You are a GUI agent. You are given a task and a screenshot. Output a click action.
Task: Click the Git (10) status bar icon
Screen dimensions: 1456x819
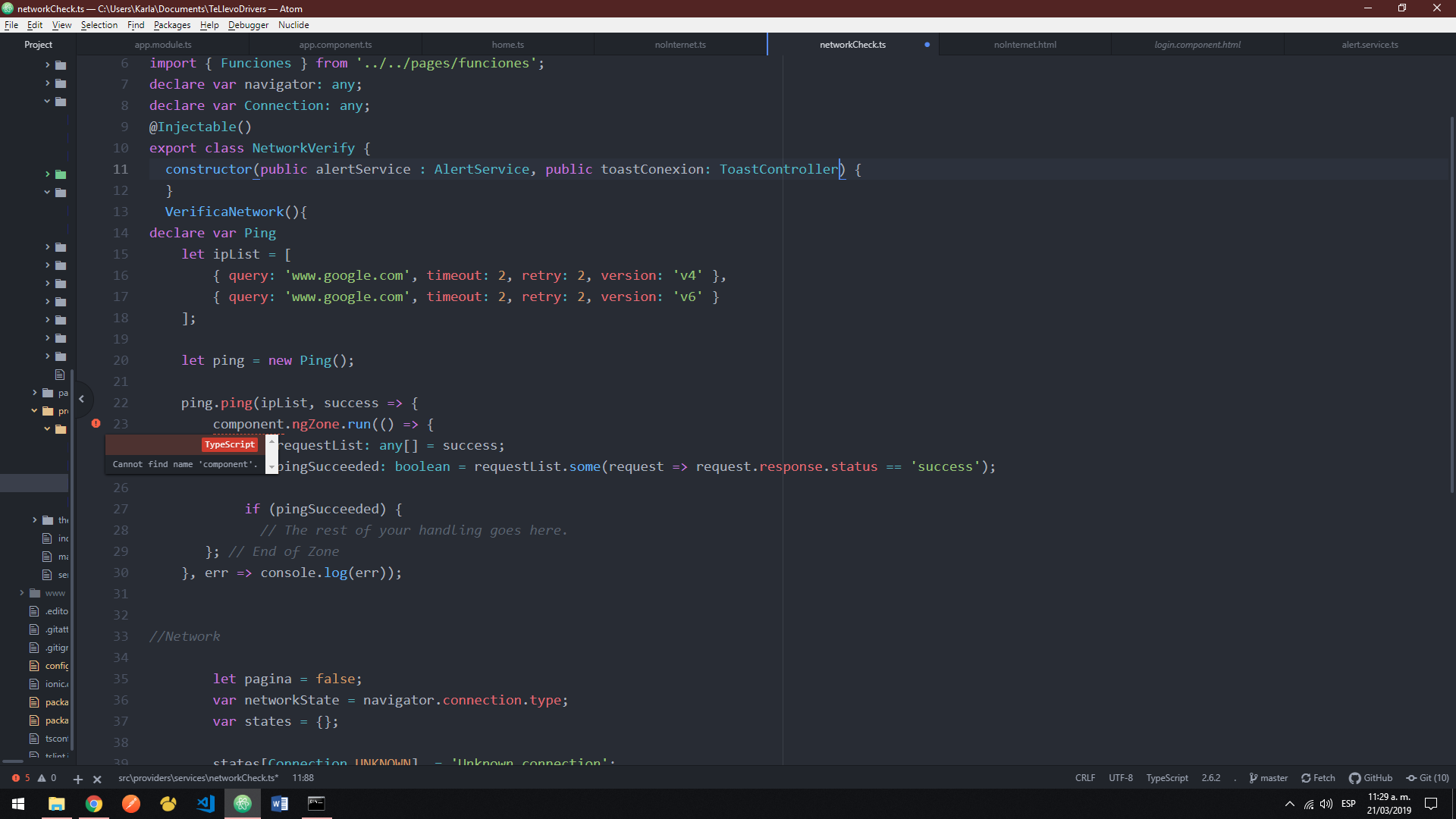(x=1426, y=777)
